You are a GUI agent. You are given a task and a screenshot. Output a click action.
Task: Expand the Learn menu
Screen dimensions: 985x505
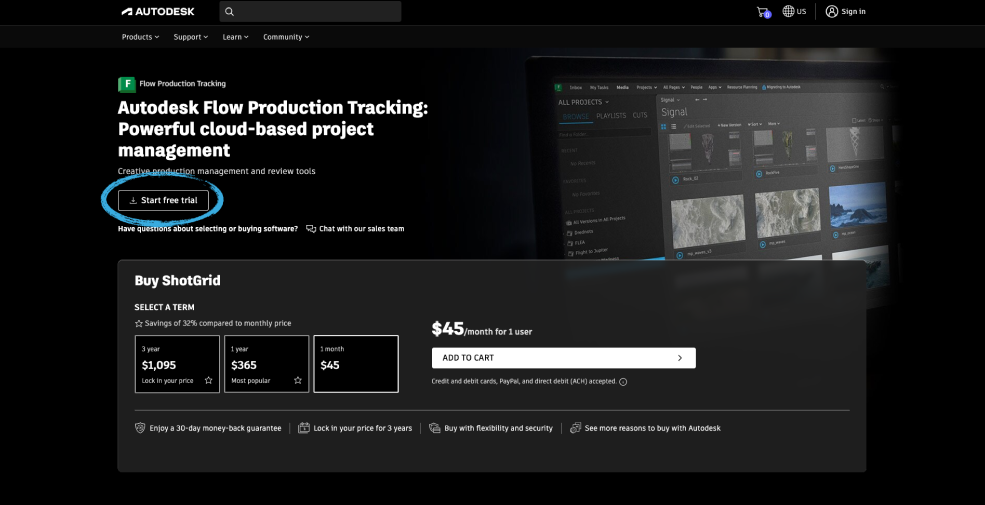click(x=236, y=37)
